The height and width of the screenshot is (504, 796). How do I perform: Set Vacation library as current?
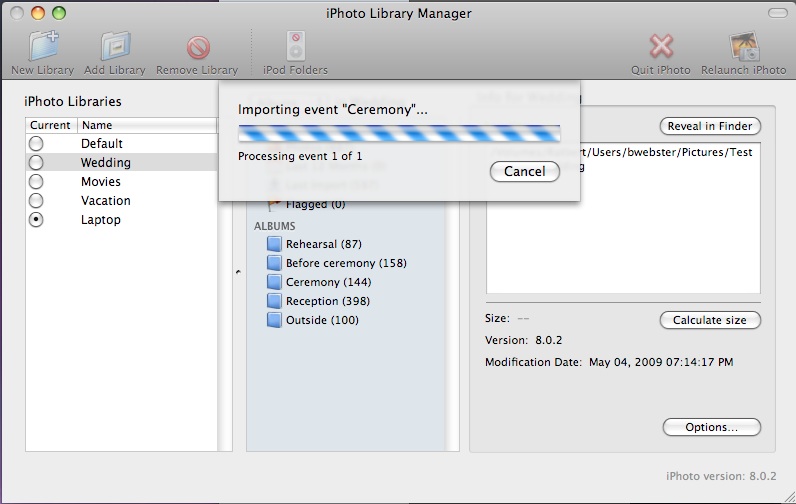(x=36, y=201)
